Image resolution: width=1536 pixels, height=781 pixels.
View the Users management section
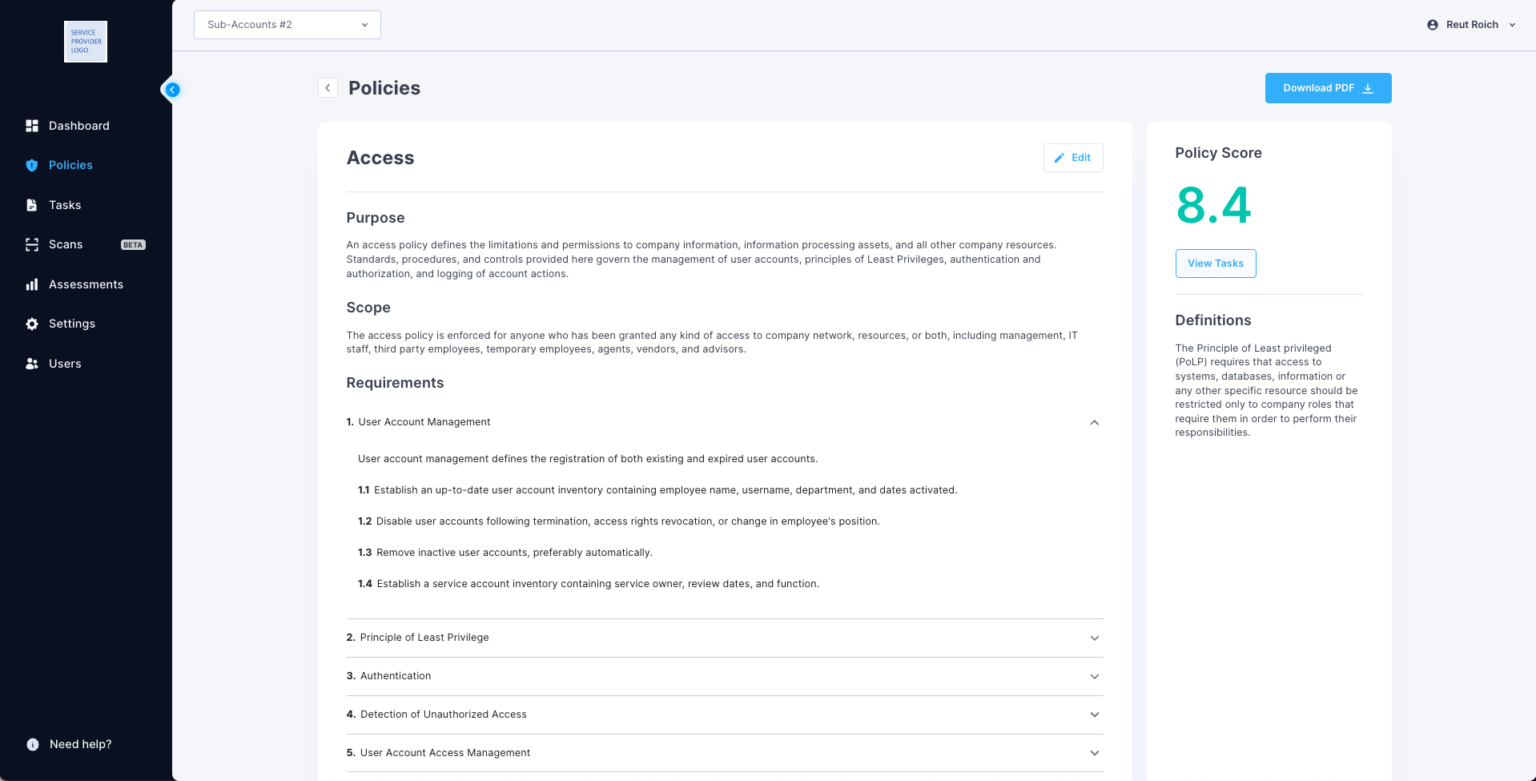pos(66,363)
